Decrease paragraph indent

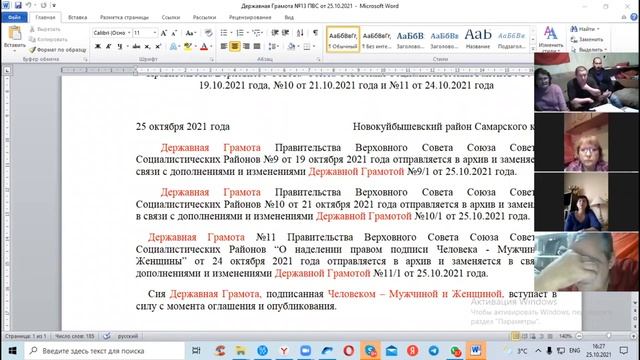275,33
